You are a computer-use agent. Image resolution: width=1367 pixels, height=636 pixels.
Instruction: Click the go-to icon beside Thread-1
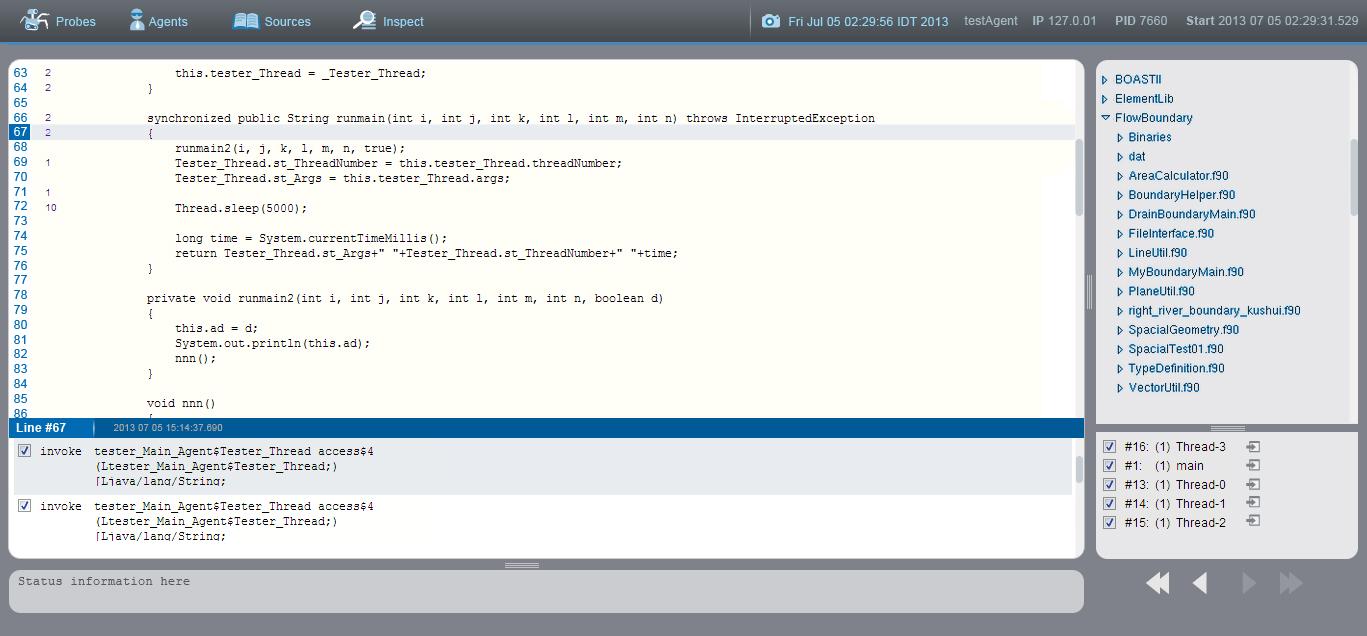pos(1253,503)
